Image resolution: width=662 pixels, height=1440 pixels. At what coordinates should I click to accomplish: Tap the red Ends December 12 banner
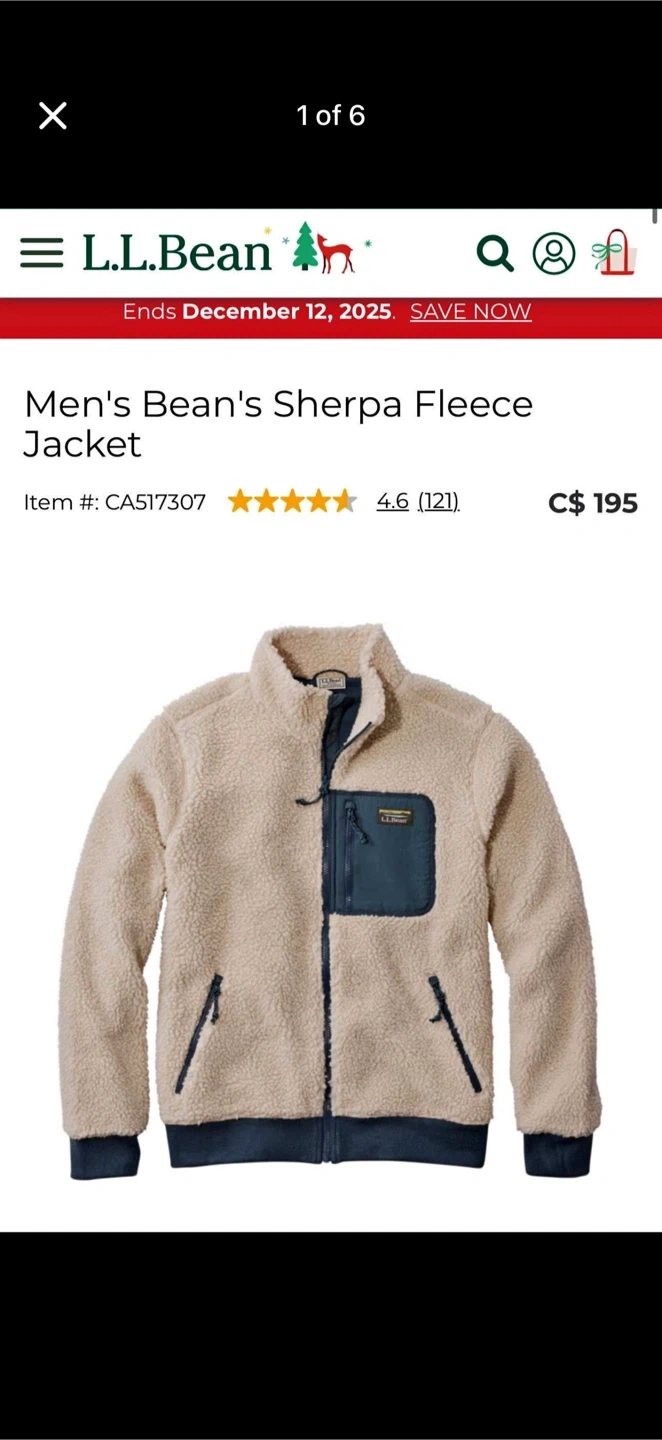tap(331, 318)
